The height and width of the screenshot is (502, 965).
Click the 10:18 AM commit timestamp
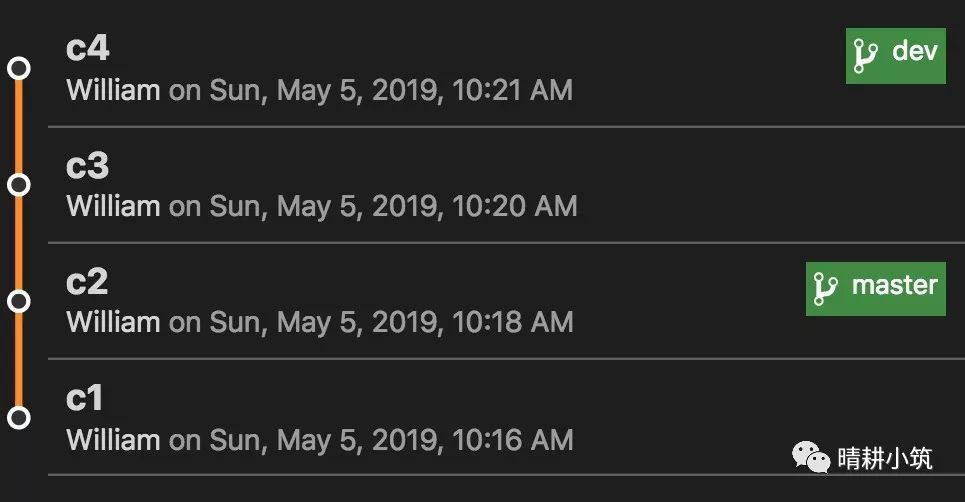point(513,323)
